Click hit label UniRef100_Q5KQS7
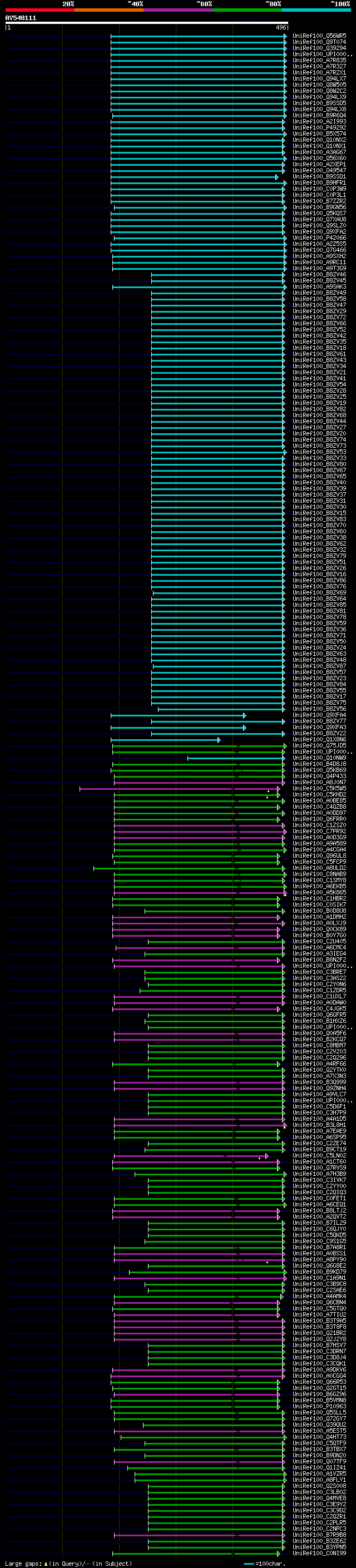This screenshot has width=356, height=1568. tap(319, 213)
